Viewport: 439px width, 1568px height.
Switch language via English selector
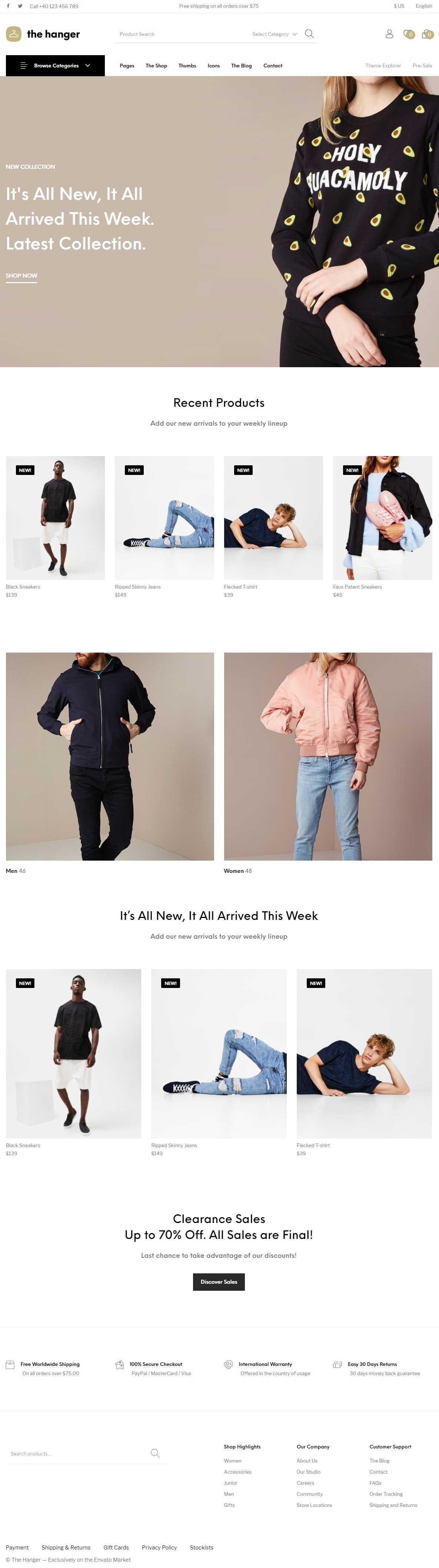424,6
